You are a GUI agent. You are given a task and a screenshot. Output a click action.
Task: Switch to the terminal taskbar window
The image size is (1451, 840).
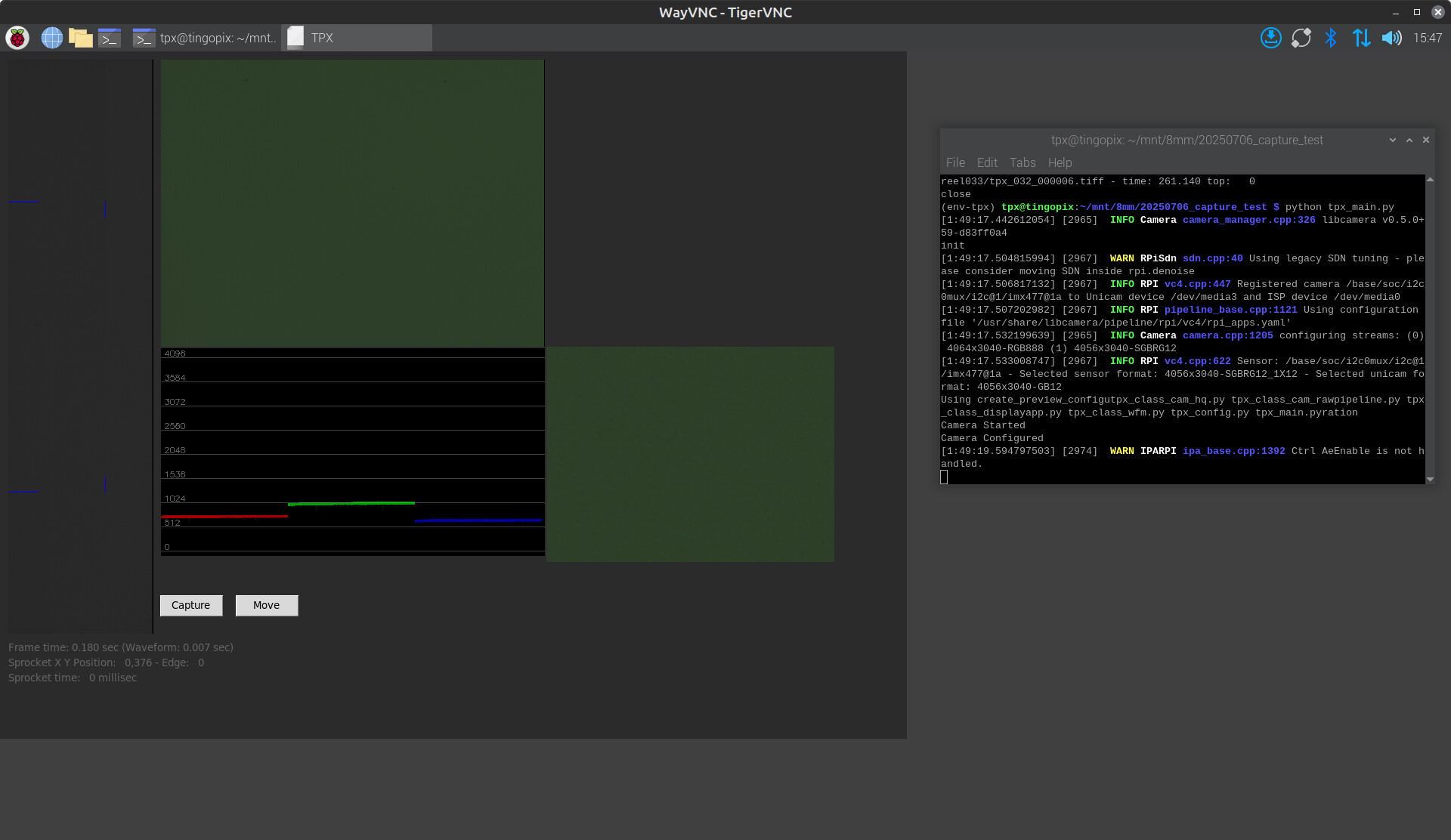[x=205, y=38]
